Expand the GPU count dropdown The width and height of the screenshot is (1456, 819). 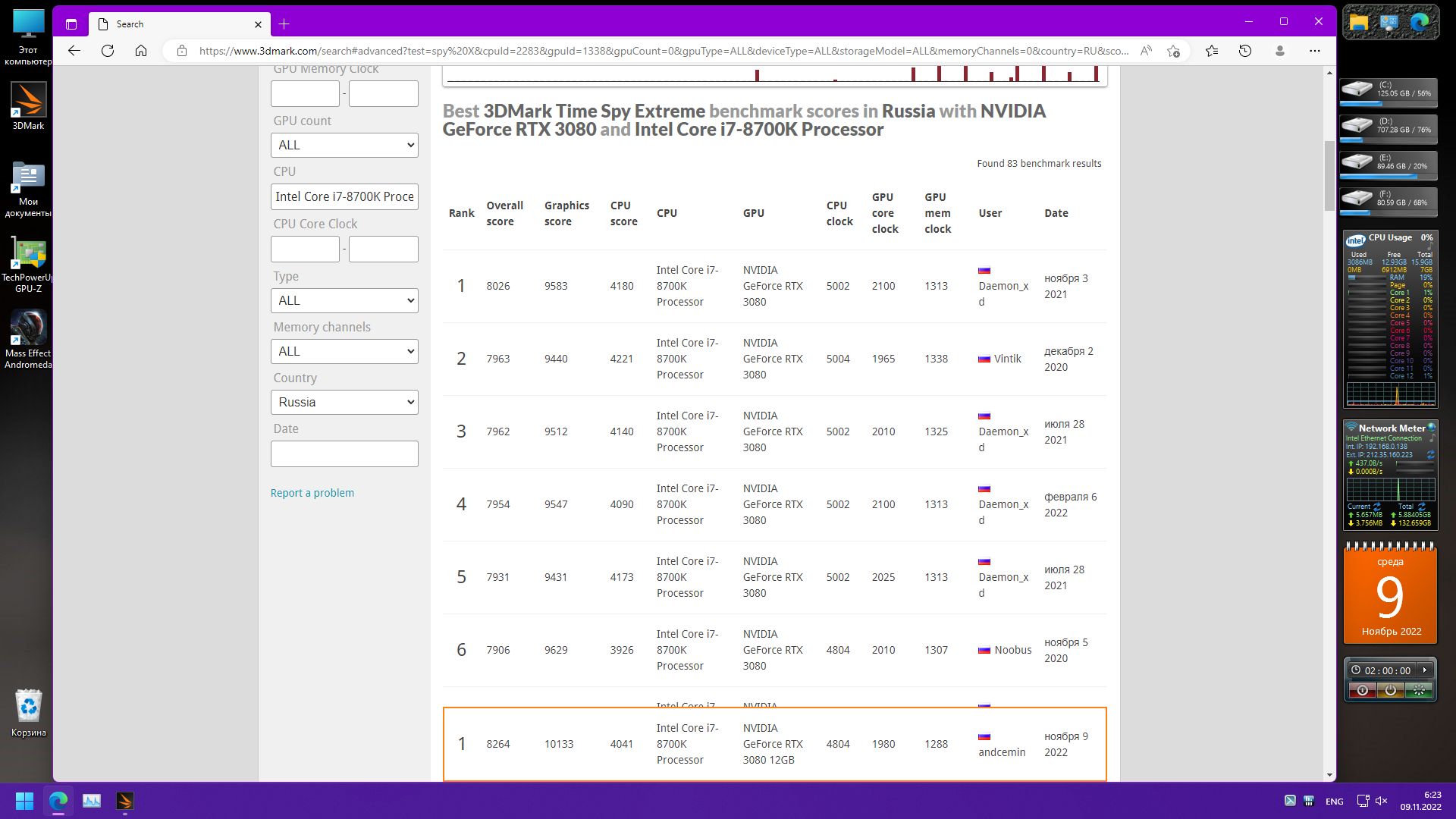pos(344,145)
